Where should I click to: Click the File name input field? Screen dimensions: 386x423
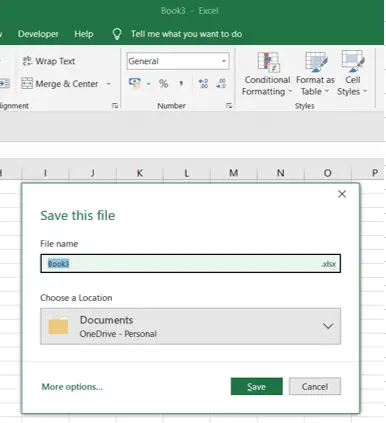[190, 264]
